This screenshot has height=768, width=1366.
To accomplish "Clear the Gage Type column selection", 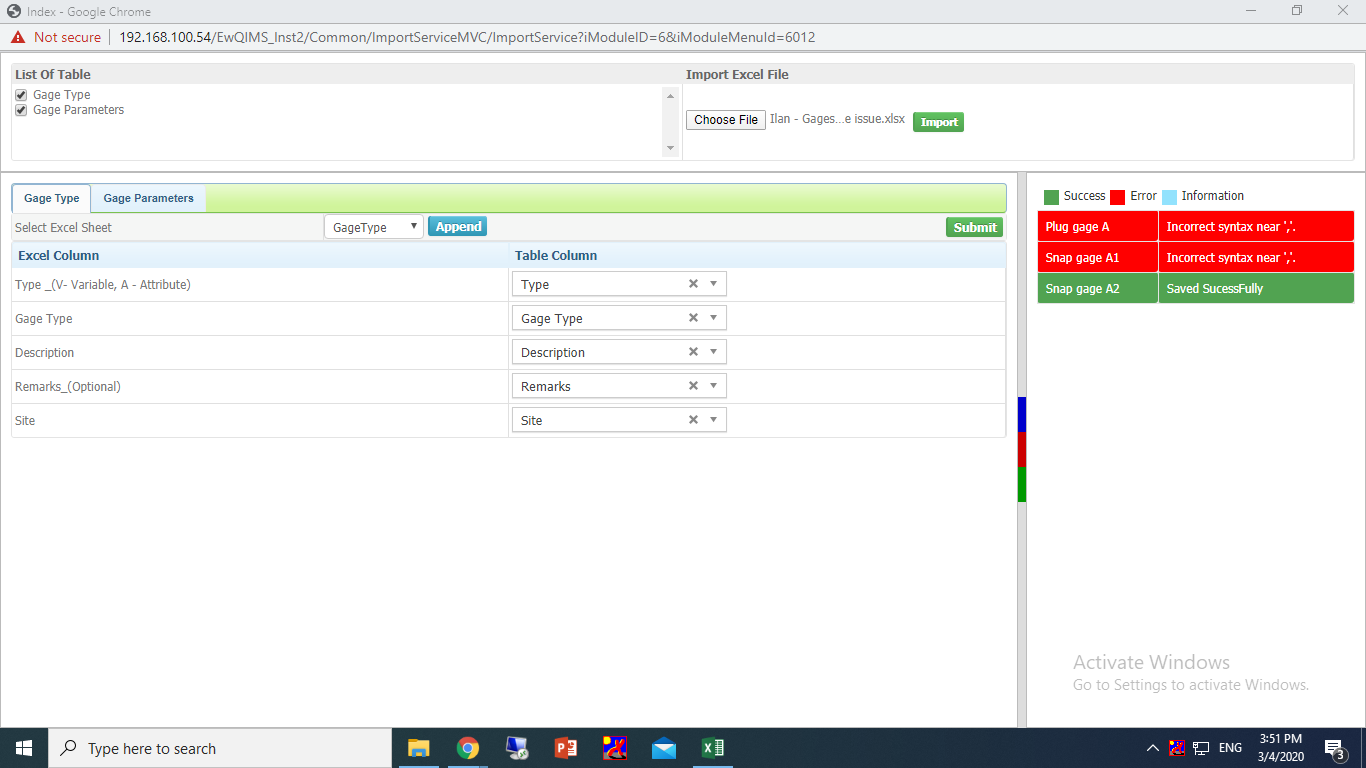I will tap(693, 318).
